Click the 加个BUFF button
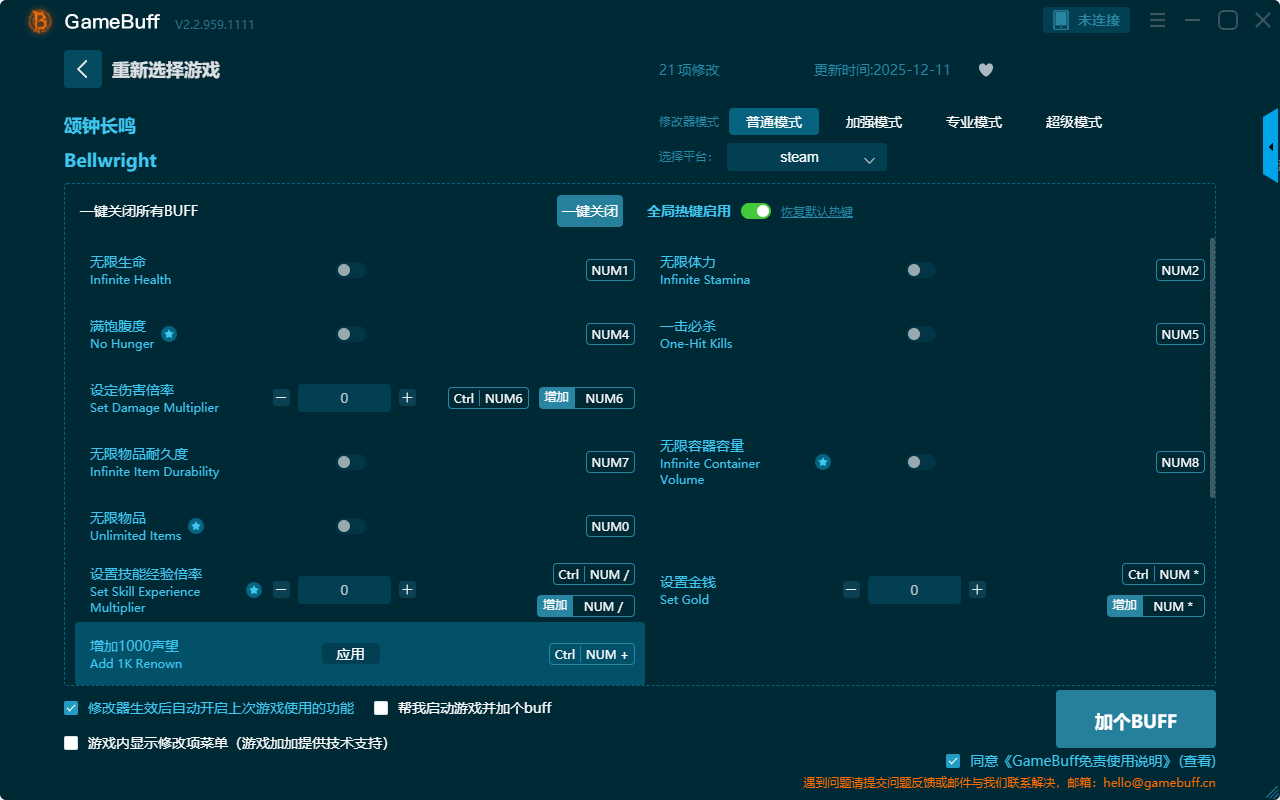This screenshot has width=1280, height=800. point(1135,720)
